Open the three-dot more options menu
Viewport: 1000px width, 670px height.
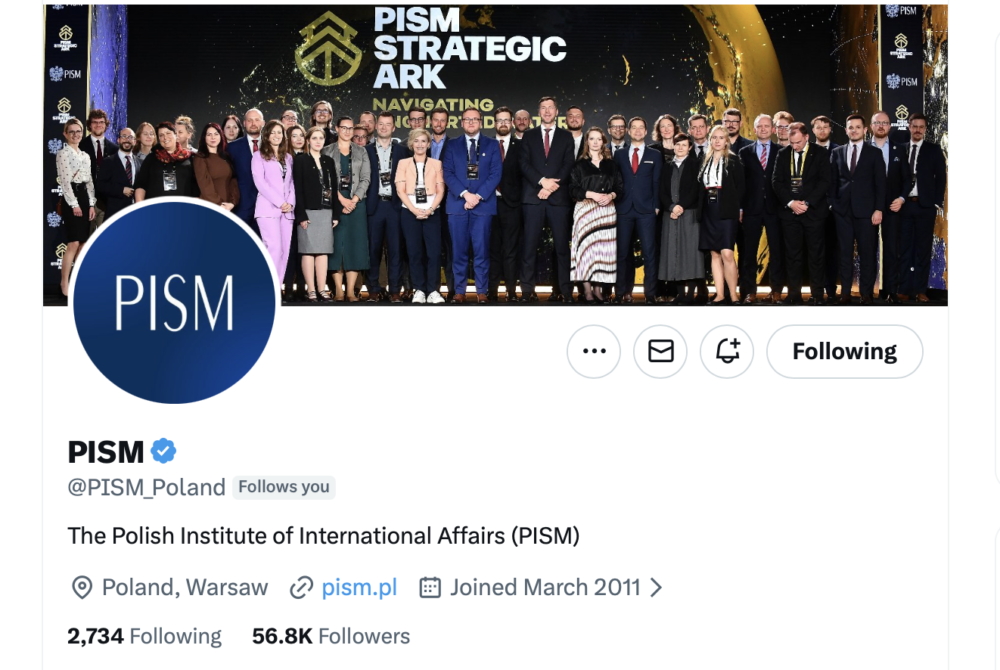594,352
